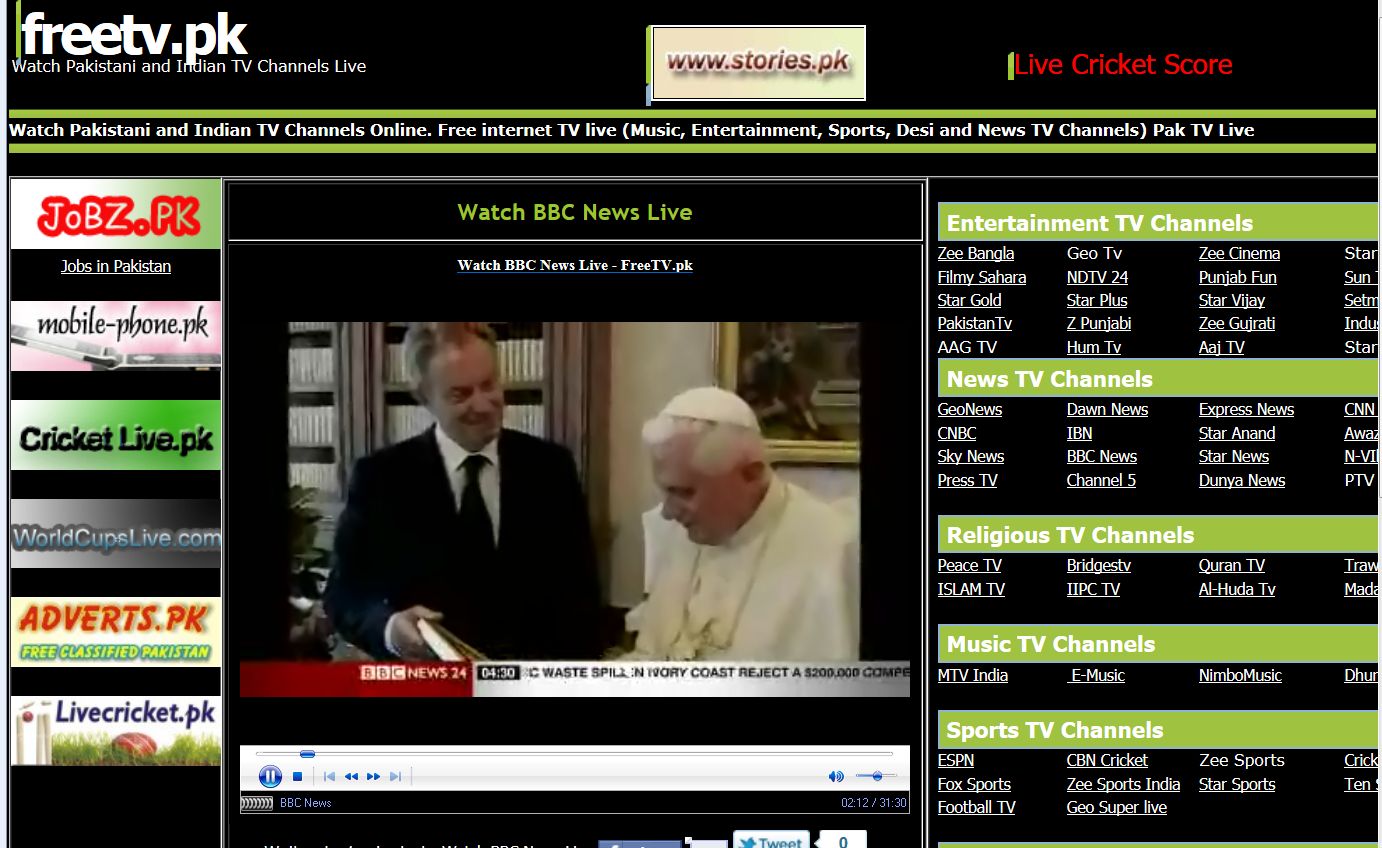Open the Al-Huda Tv channel
Viewport: 1382px width, 848px height.
[1237, 589]
